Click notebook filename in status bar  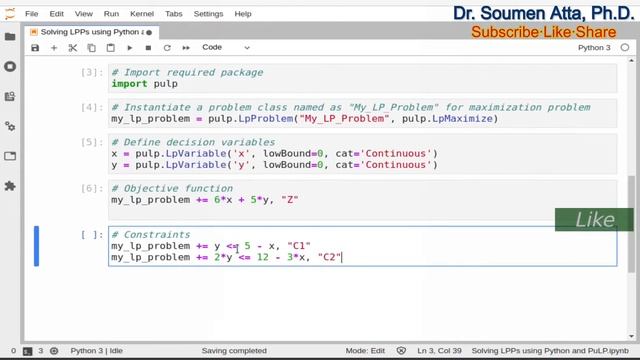[550, 351]
